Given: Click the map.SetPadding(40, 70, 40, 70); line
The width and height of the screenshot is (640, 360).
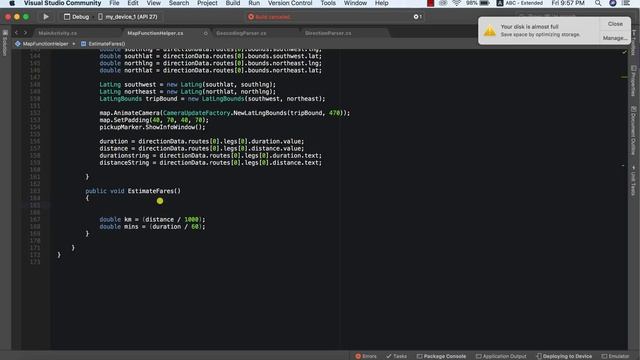Looking at the screenshot, I should 154,120.
